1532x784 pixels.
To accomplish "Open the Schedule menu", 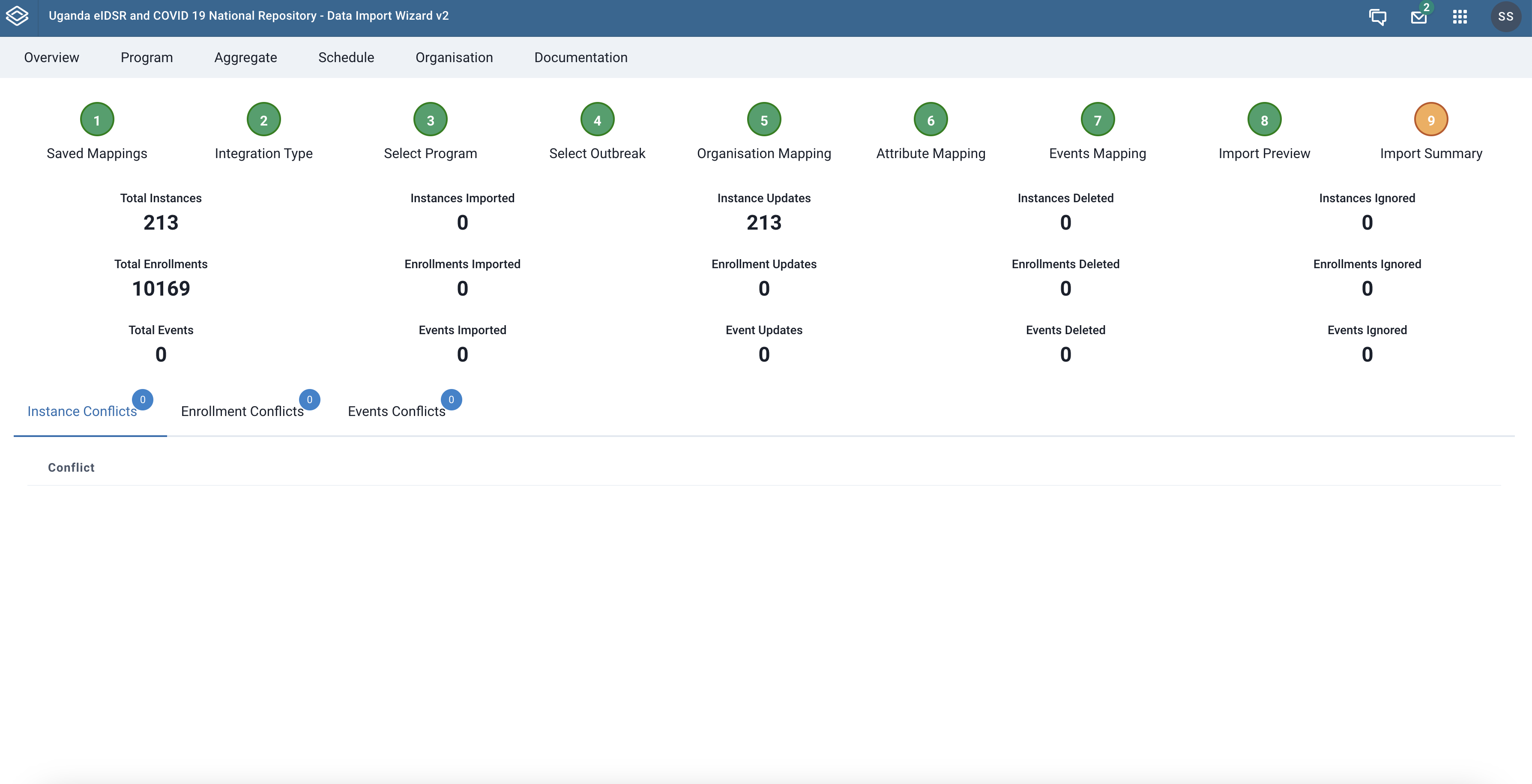I will [346, 58].
